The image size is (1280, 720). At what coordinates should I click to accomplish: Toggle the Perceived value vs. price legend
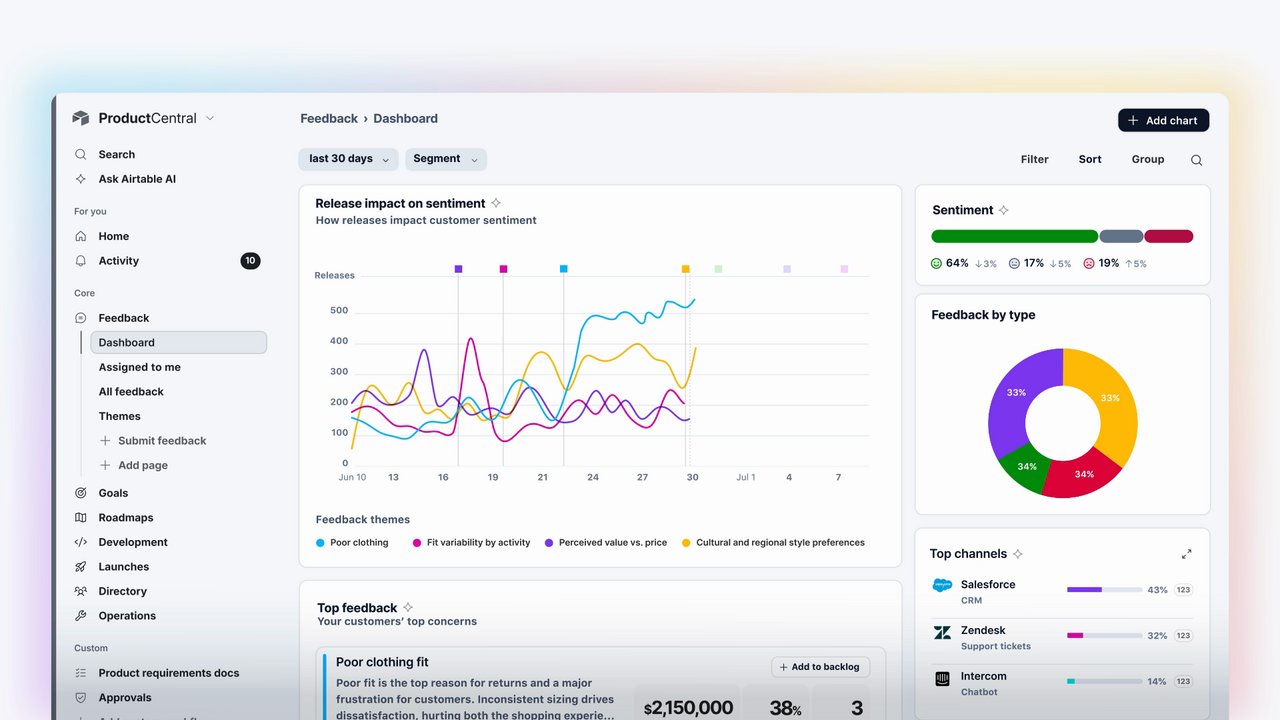[606, 543]
